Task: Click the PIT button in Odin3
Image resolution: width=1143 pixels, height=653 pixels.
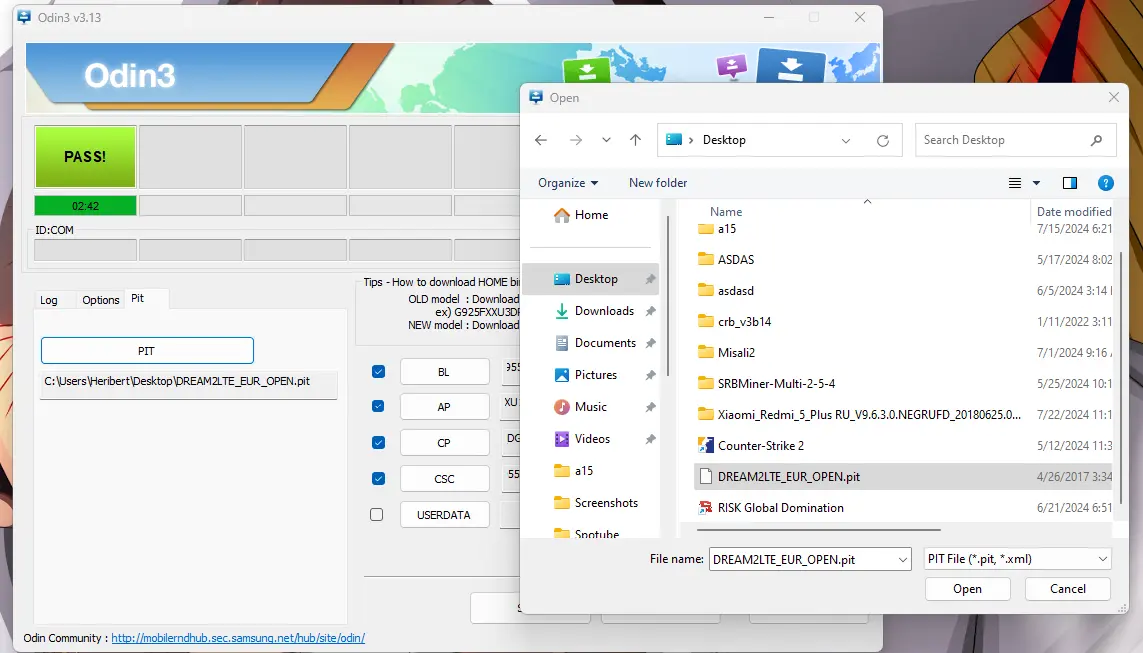Action: [147, 351]
